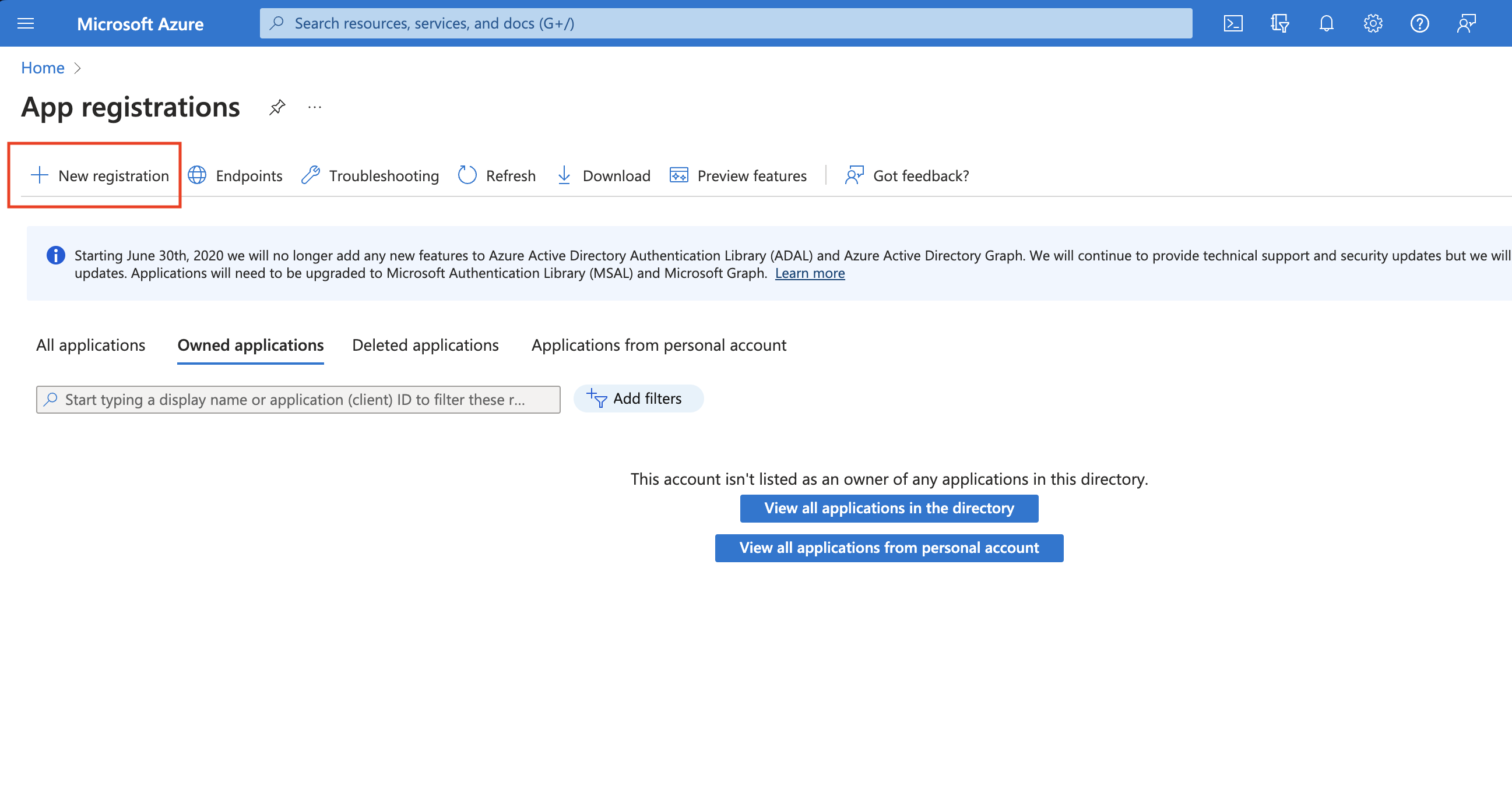
Task: Focus the display name filter search box
Action: (298, 400)
